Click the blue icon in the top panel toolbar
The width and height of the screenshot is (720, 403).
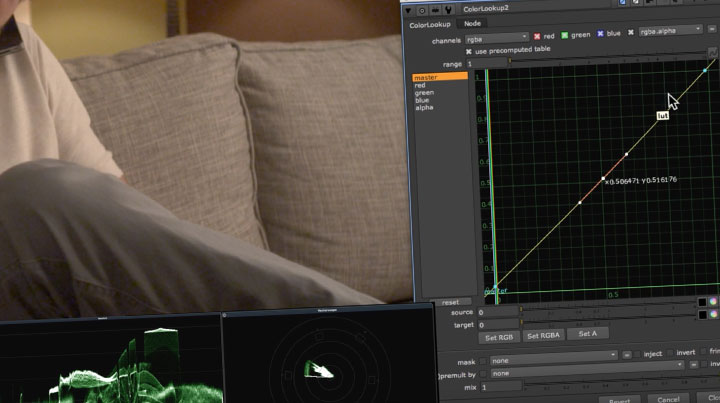click(x=622, y=2)
